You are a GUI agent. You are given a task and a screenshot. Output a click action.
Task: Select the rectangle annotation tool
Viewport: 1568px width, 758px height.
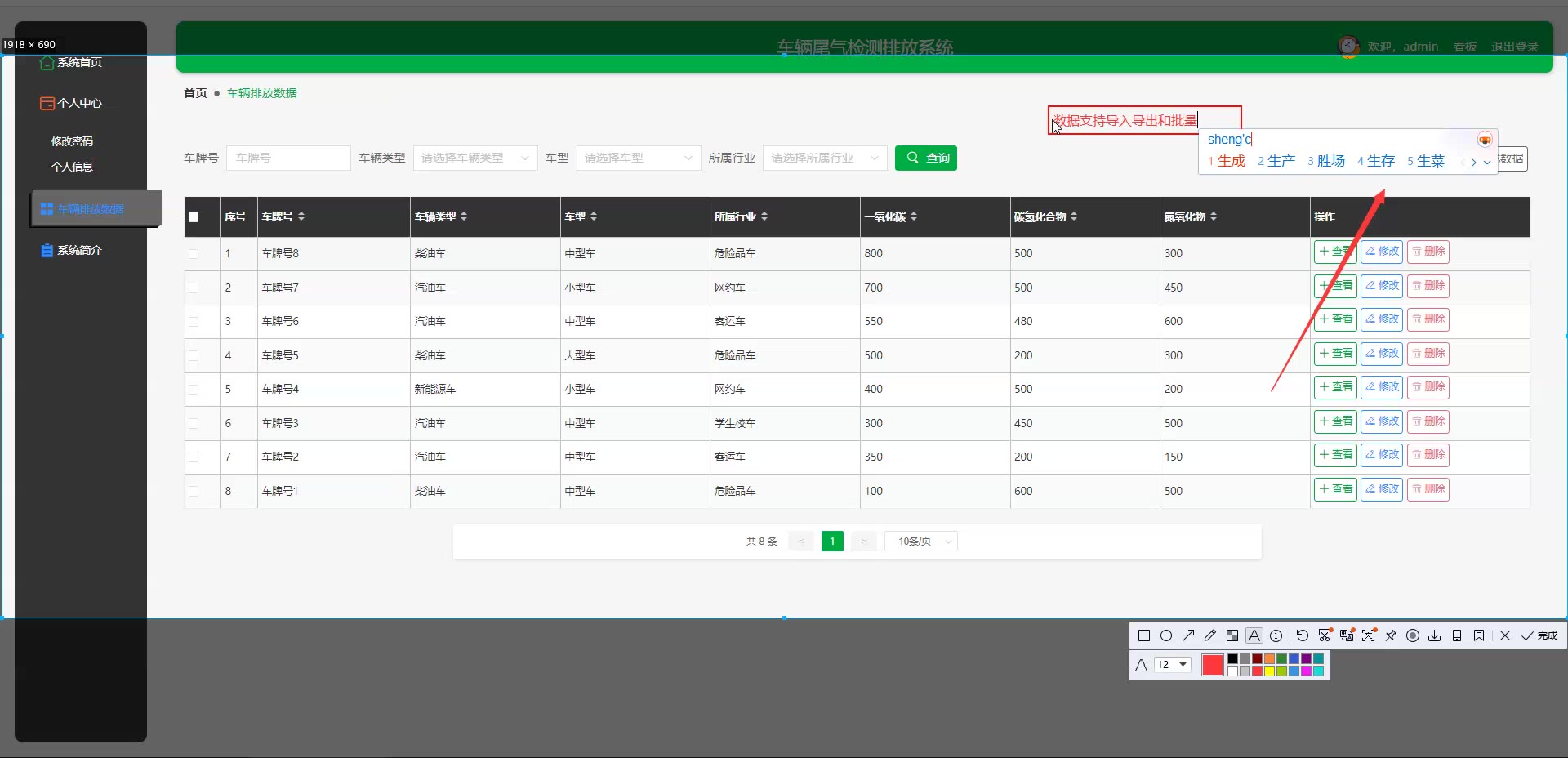pyautogui.click(x=1144, y=635)
